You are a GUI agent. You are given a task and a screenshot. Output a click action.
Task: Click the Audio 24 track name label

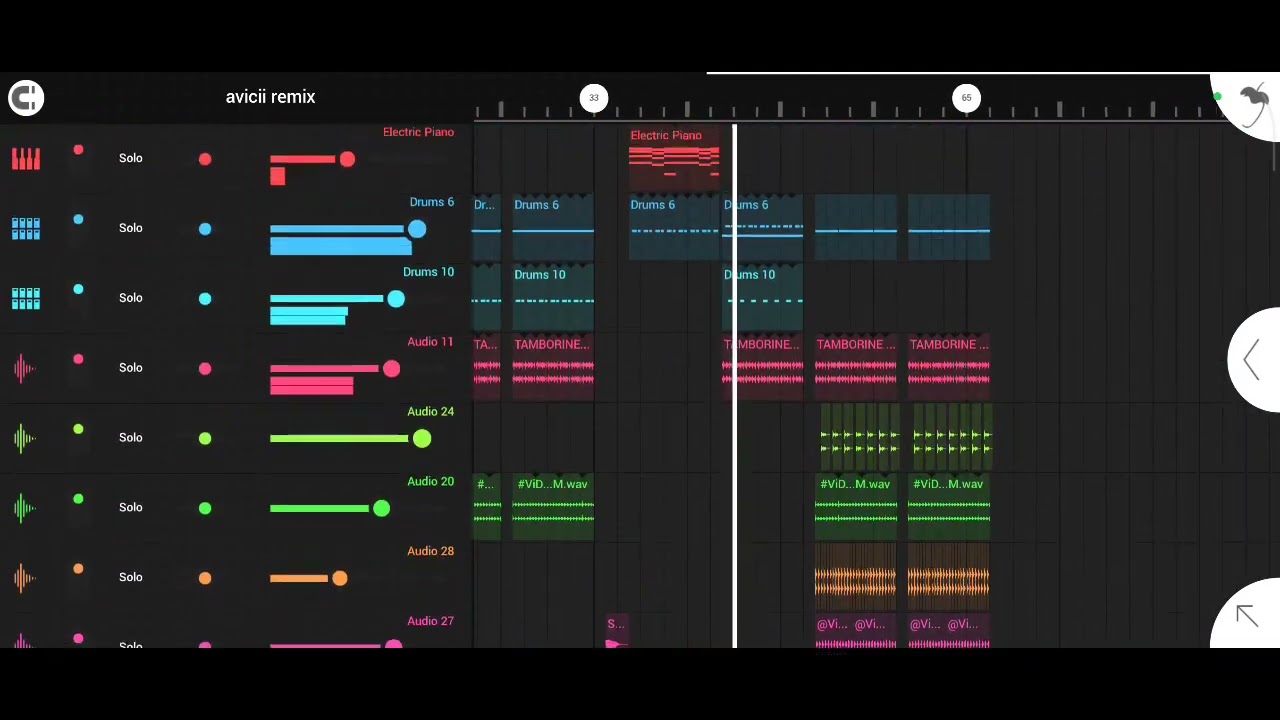tap(430, 412)
